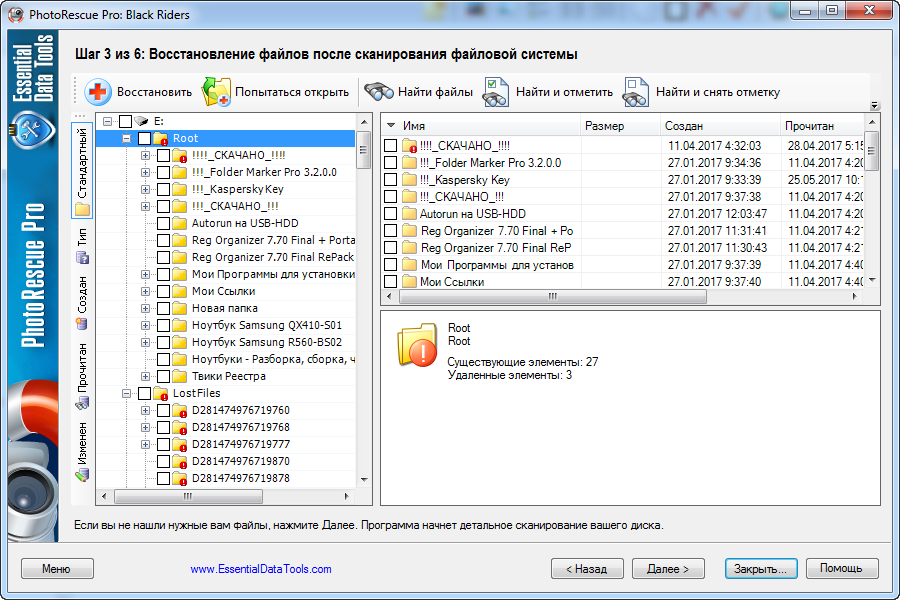Click folder icon of Autorun на USB-HDD in tree
The height and width of the screenshot is (600, 900).
click(180, 223)
